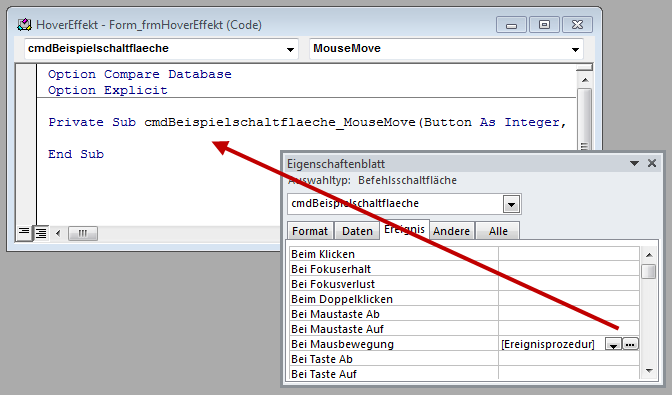Close the HoverEffekt code window
Viewport: 672px width, 395px height.
577,25
